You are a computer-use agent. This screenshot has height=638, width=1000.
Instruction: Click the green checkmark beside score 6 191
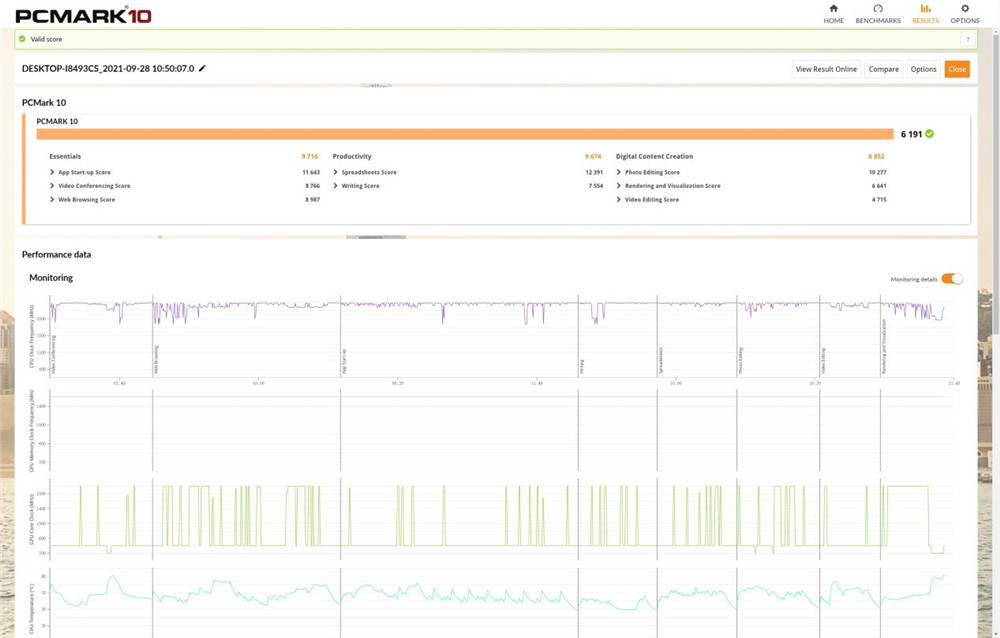(x=930, y=134)
